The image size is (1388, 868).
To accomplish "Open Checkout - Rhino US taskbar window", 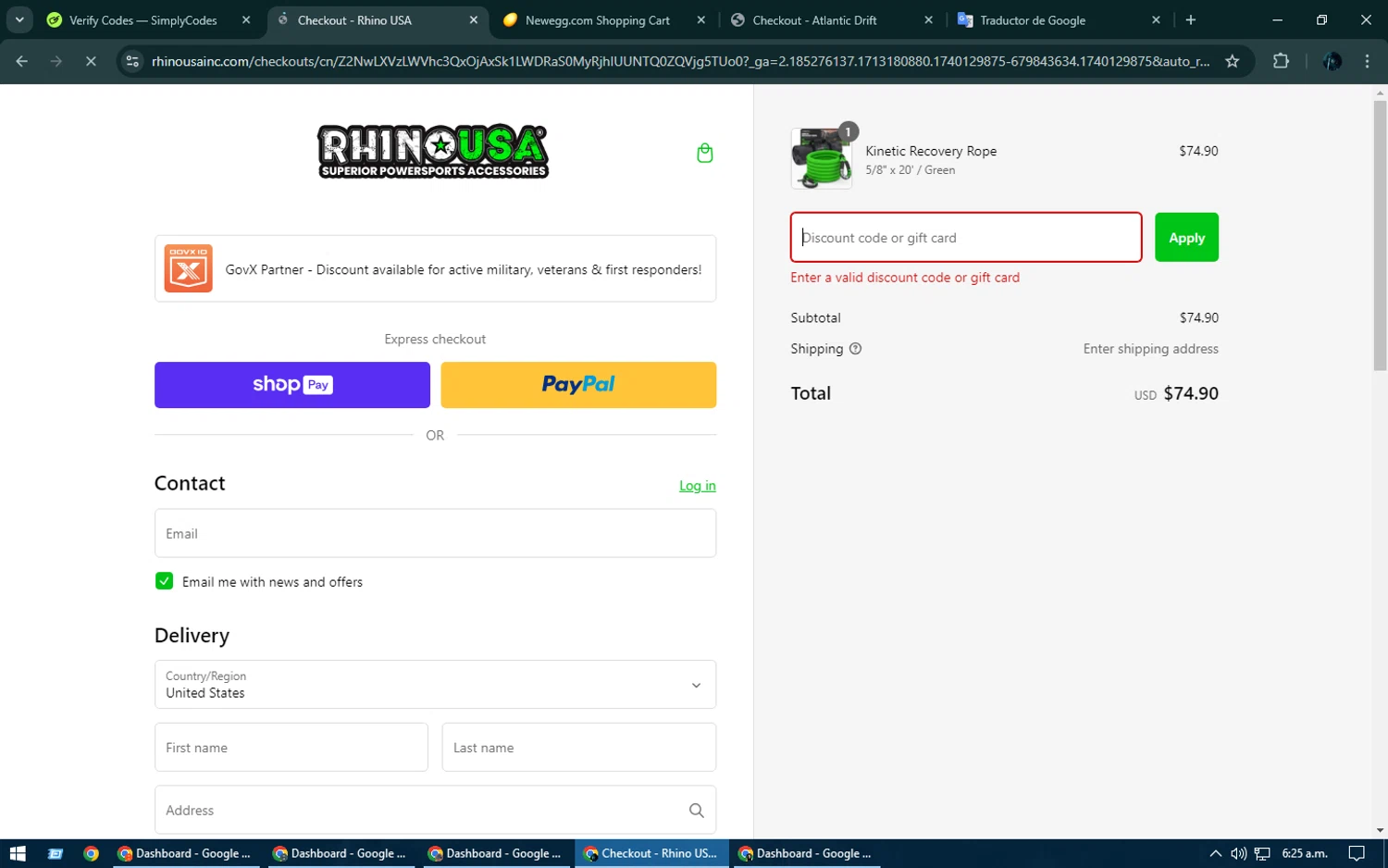I will click(x=651, y=853).
